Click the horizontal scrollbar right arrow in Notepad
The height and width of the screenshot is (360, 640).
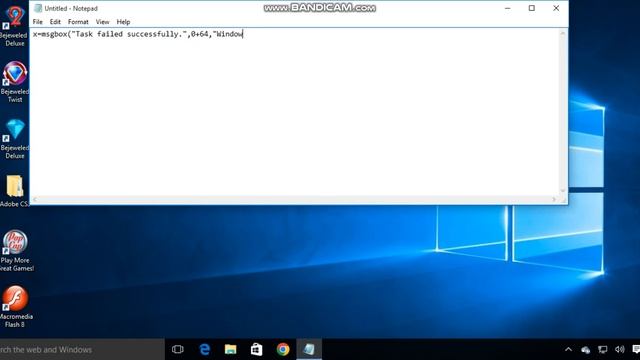[554, 199]
